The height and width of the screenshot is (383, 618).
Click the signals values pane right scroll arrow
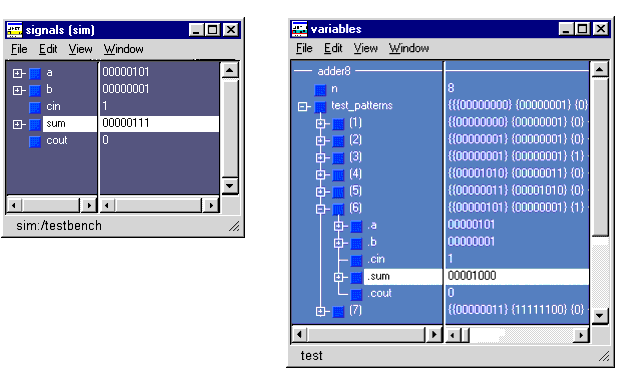[211, 205]
